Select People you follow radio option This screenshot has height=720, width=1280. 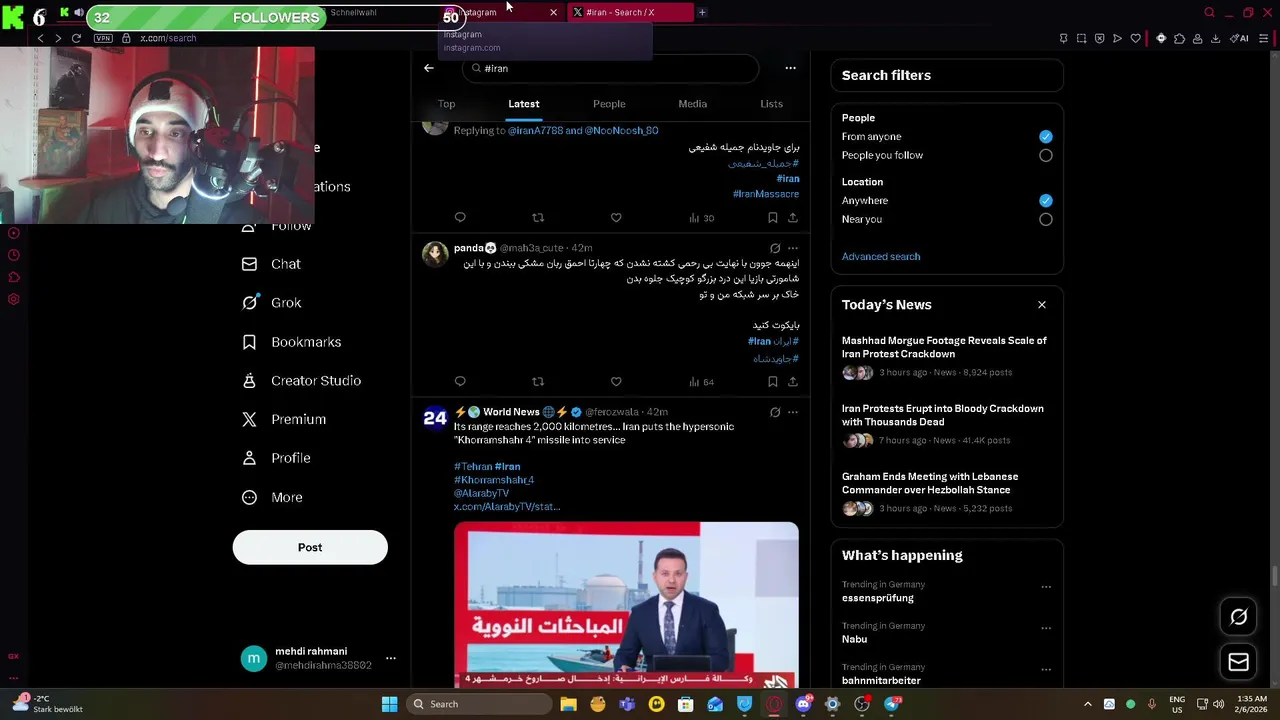1045,155
